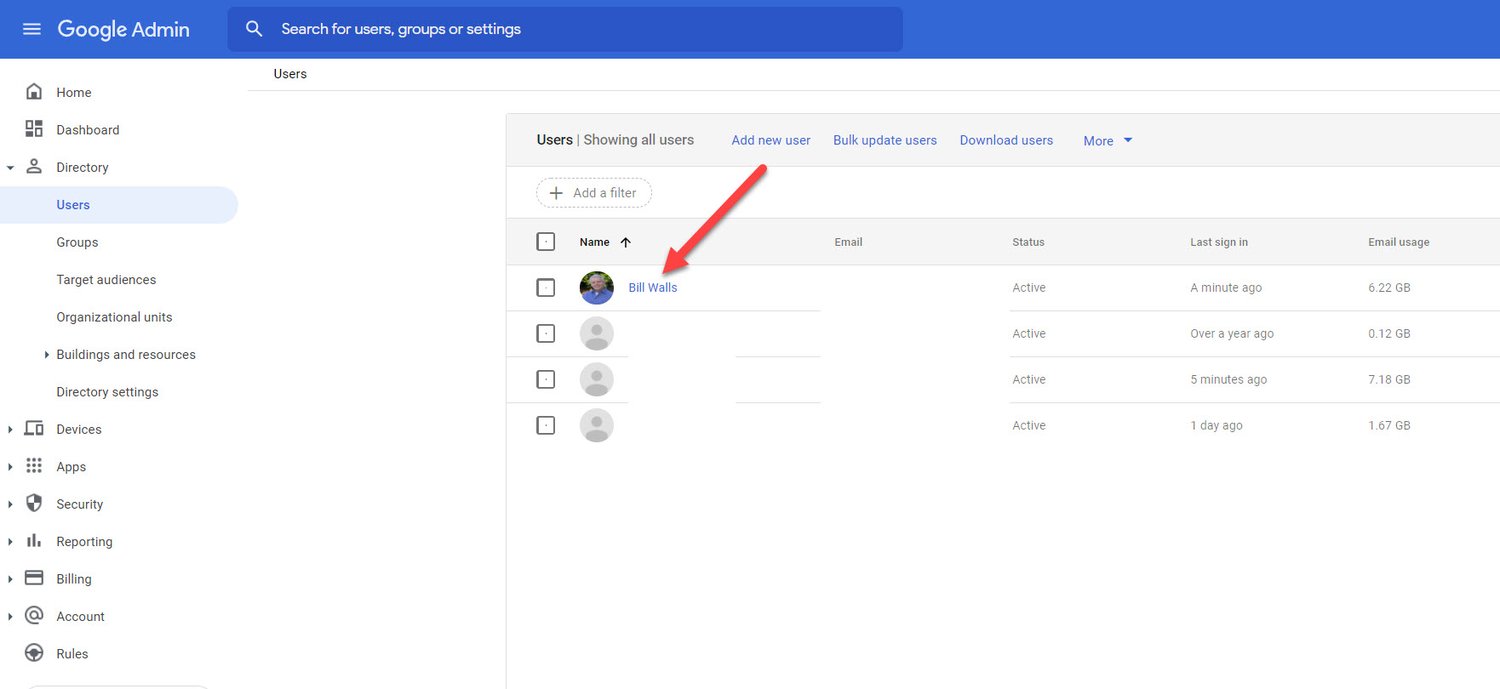Click the Security shield icon
The width and height of the screenshot is (1500, 689).
(34, 503)
